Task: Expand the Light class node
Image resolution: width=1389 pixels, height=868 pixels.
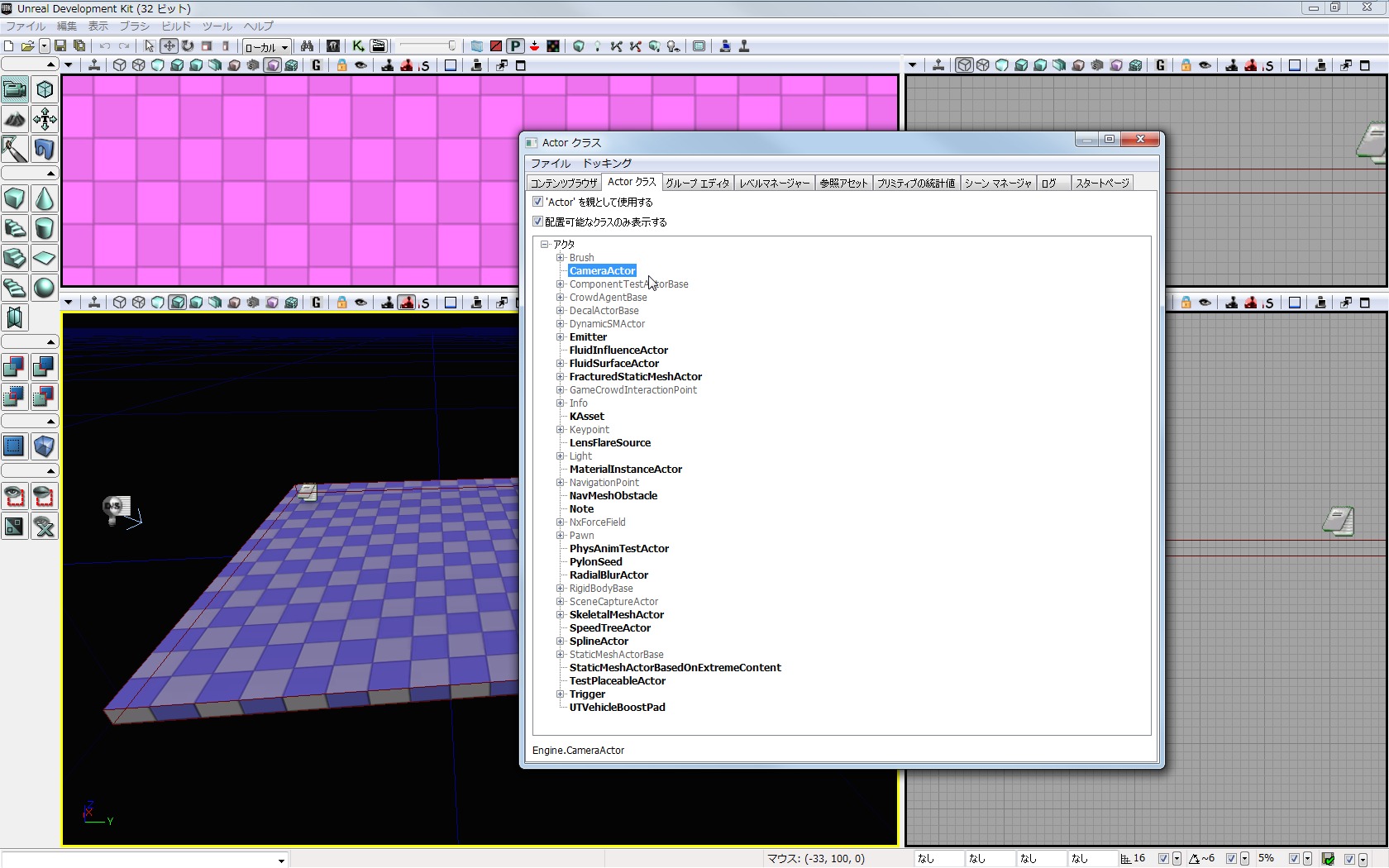Action: pyautogui.click(x=561, y=456)
